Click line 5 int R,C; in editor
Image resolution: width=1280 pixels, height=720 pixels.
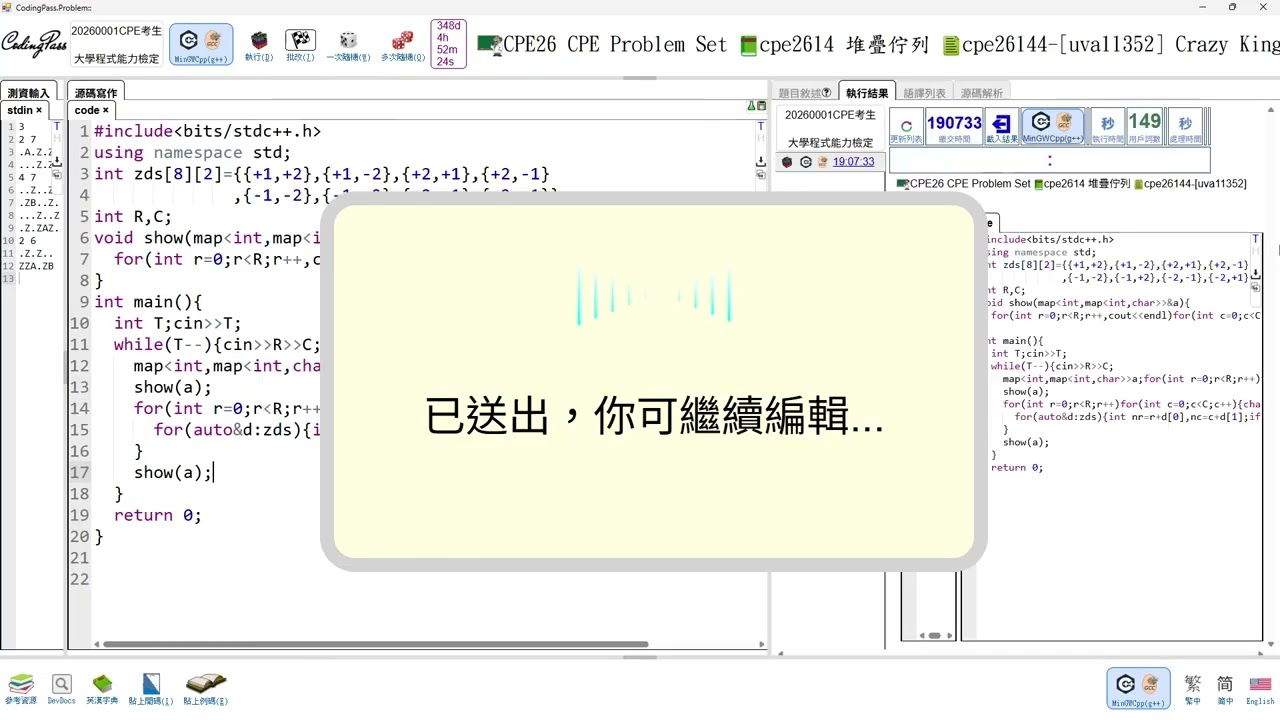[132, 217]
